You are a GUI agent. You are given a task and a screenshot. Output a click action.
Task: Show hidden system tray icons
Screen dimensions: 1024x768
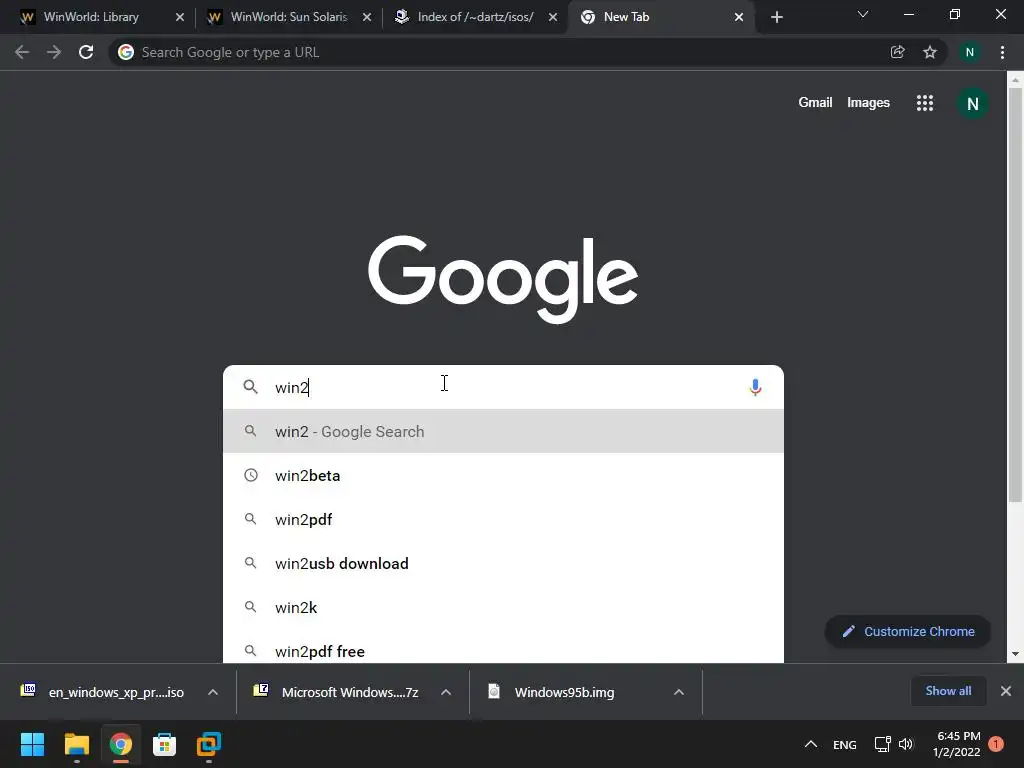click(x=810, y=744)
